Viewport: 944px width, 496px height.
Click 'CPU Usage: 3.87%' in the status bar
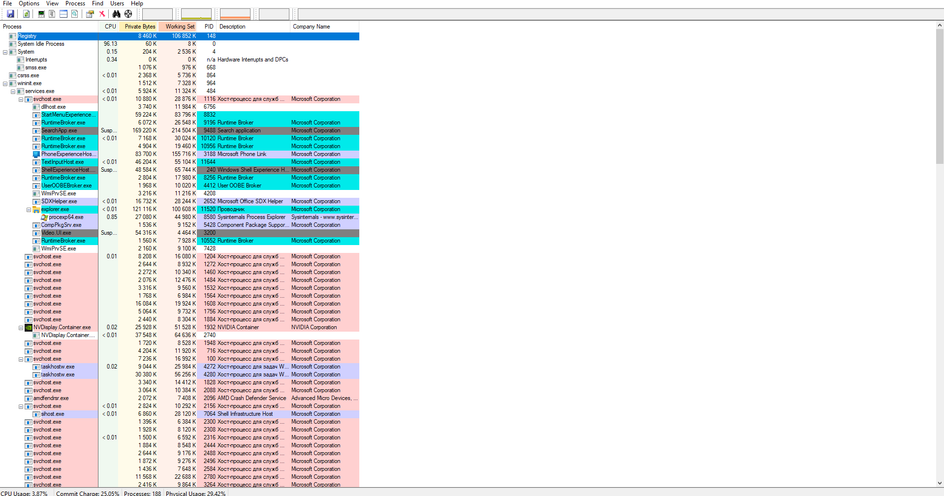click(24, 493)
